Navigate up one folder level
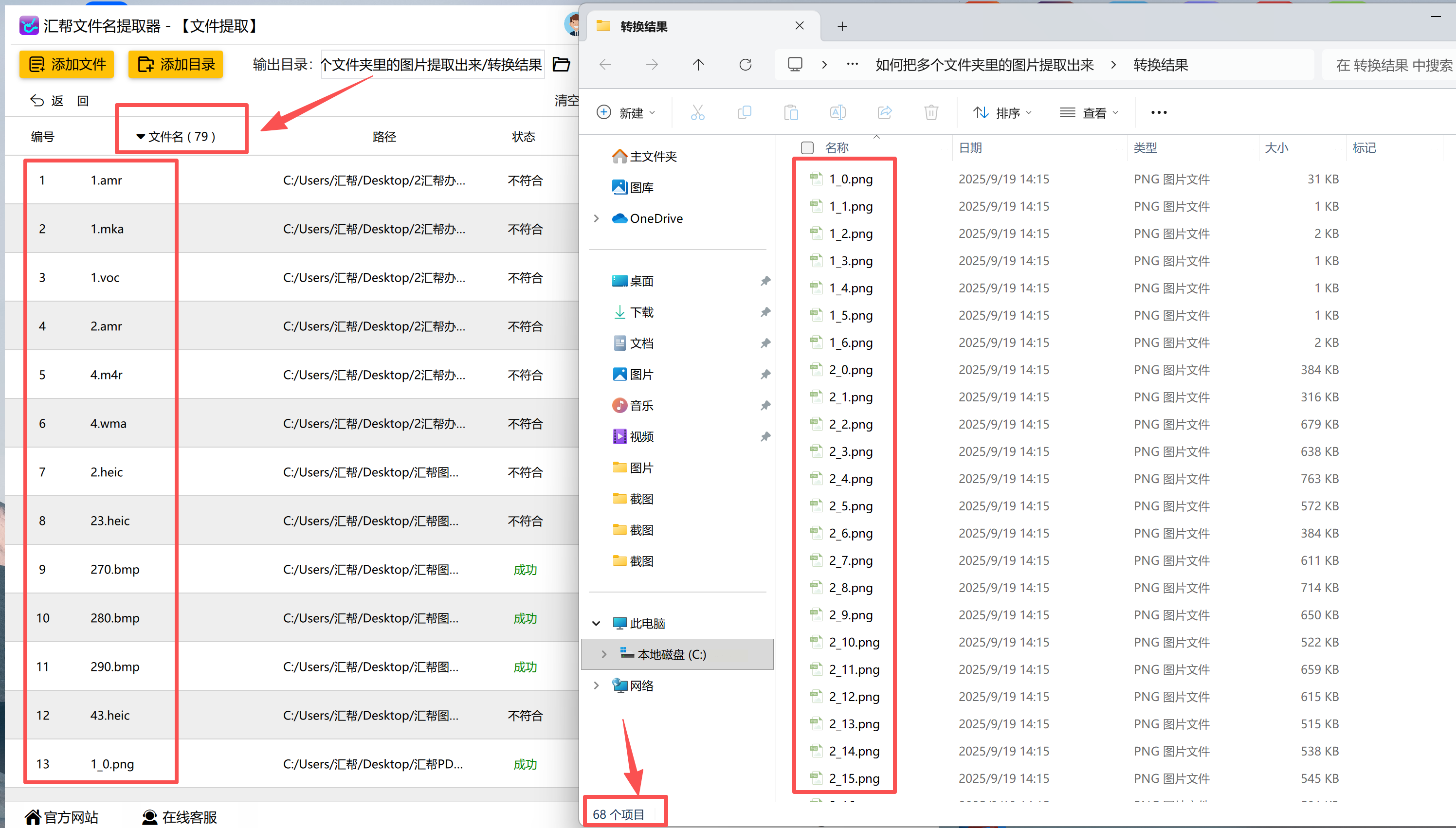The image size is (1456, 828). coord(698,65)
